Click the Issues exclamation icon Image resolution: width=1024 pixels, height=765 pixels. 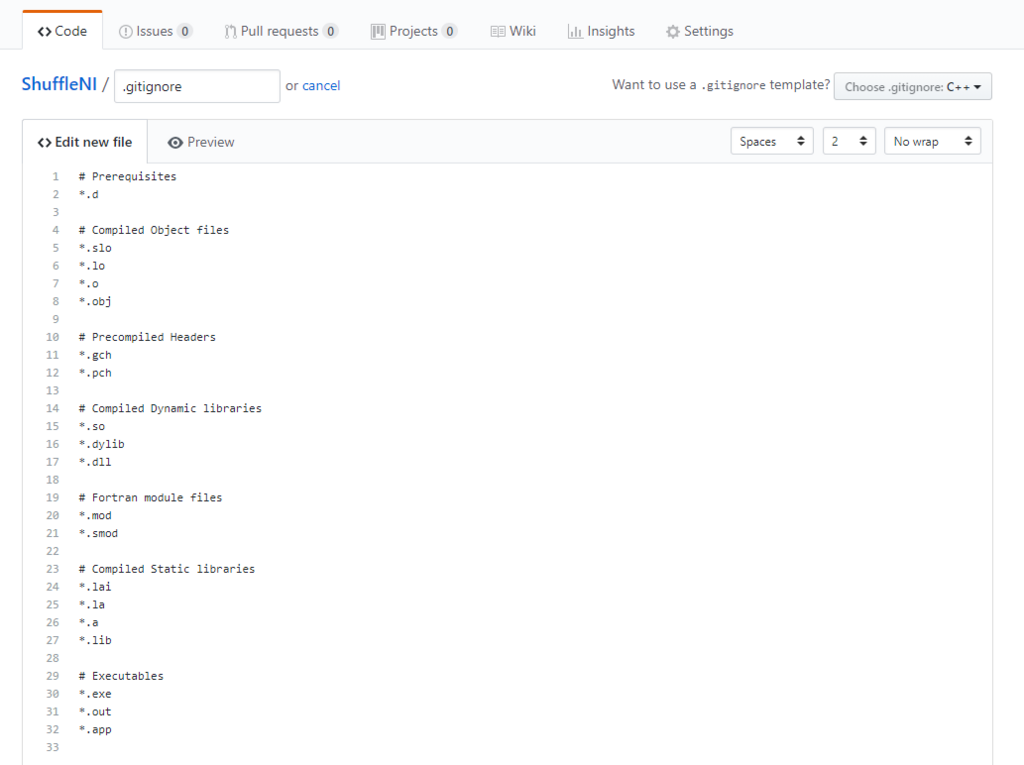tap(125, 31)
